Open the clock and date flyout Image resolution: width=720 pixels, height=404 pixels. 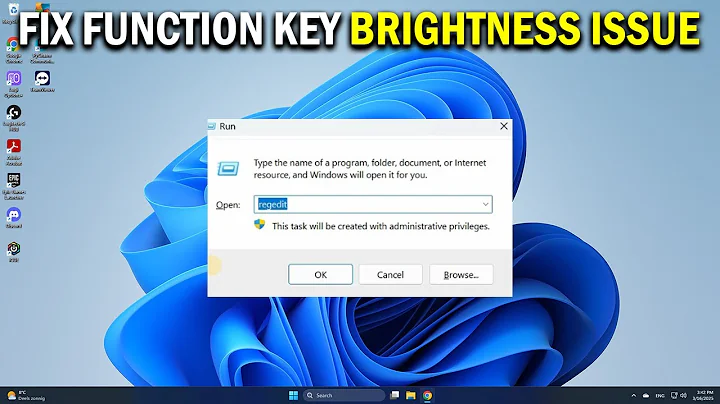704,396
